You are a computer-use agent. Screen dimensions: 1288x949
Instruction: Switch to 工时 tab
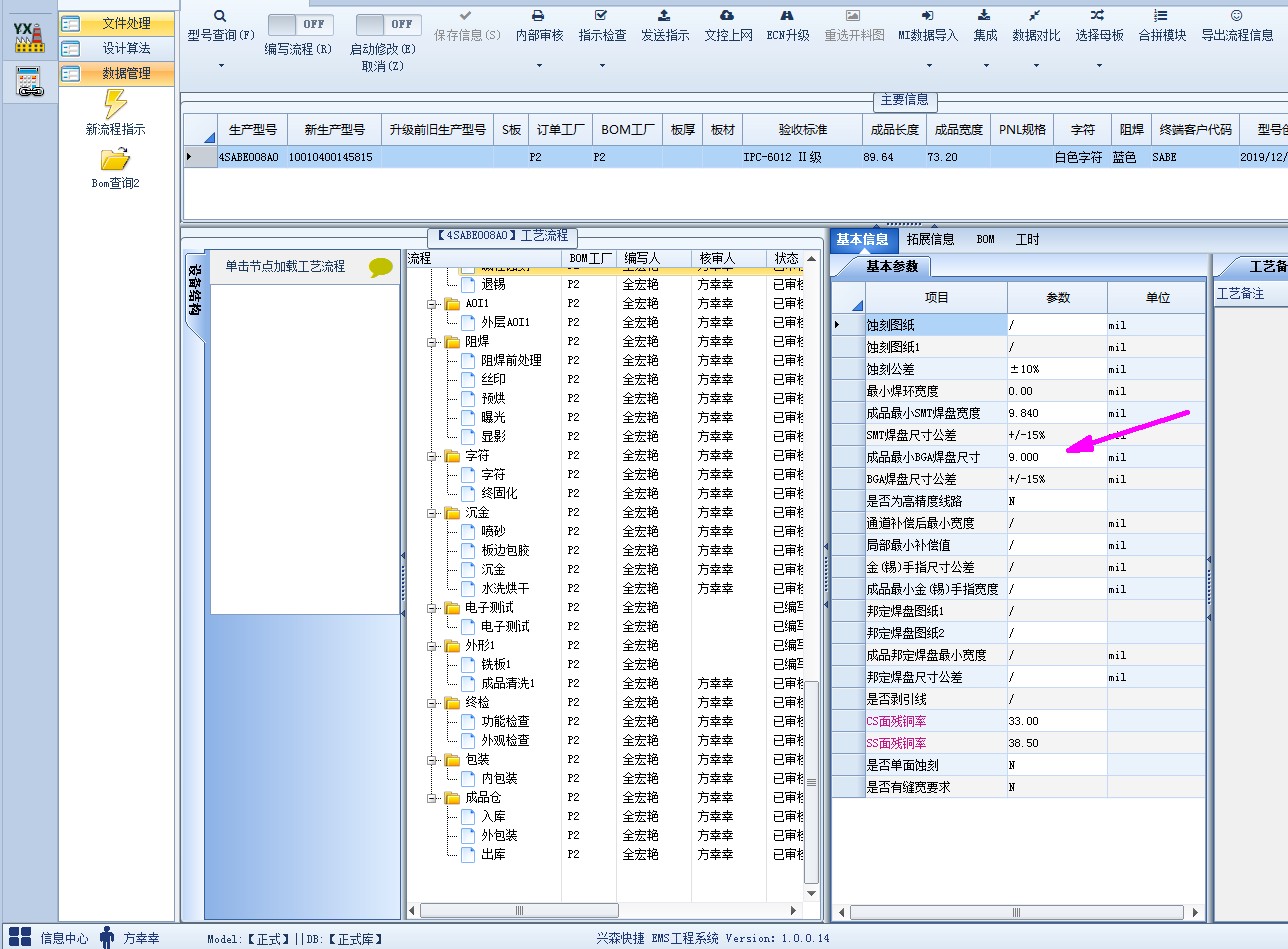pyautogui.click(x=1027, y=239)
